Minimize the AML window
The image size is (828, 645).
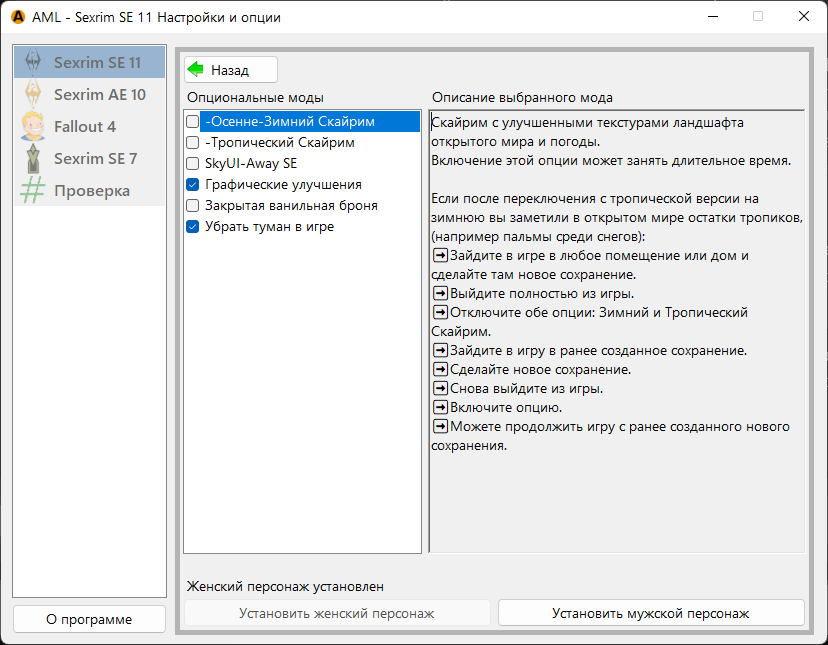pyautogui.click(x=712, y=17)
